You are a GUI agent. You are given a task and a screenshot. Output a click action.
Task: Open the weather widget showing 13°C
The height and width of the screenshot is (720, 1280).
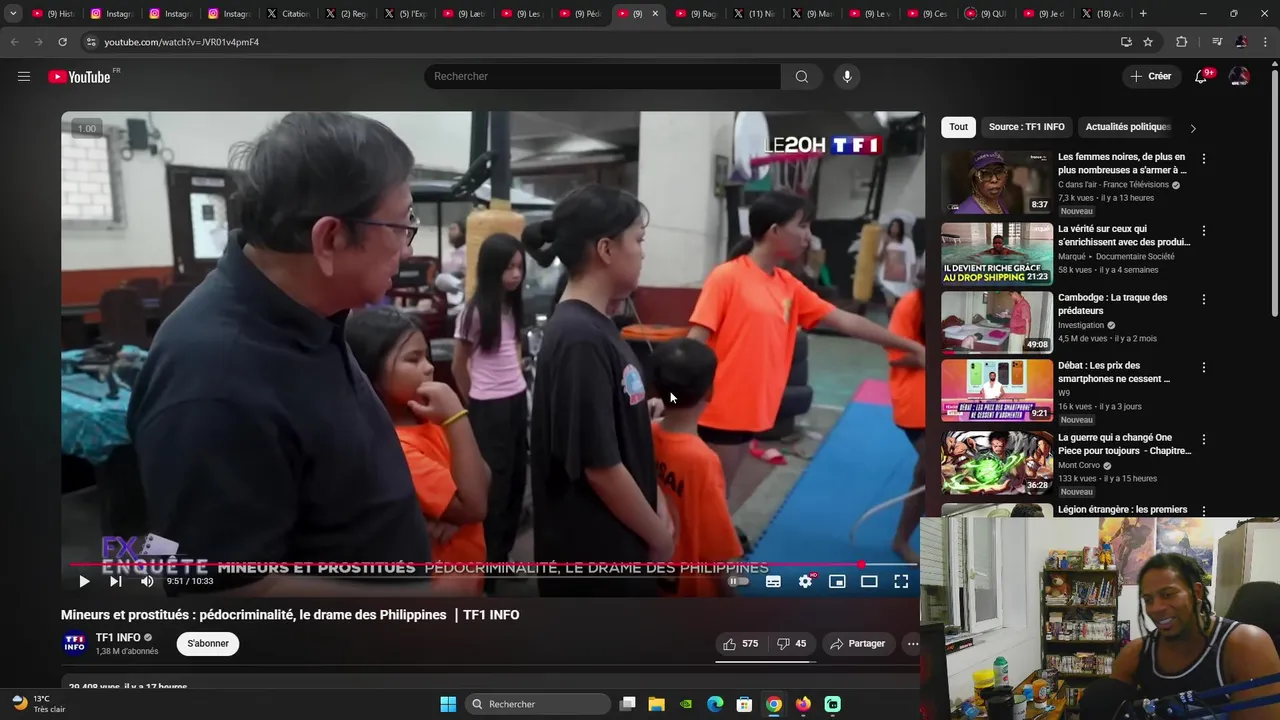tap(38, 704)
